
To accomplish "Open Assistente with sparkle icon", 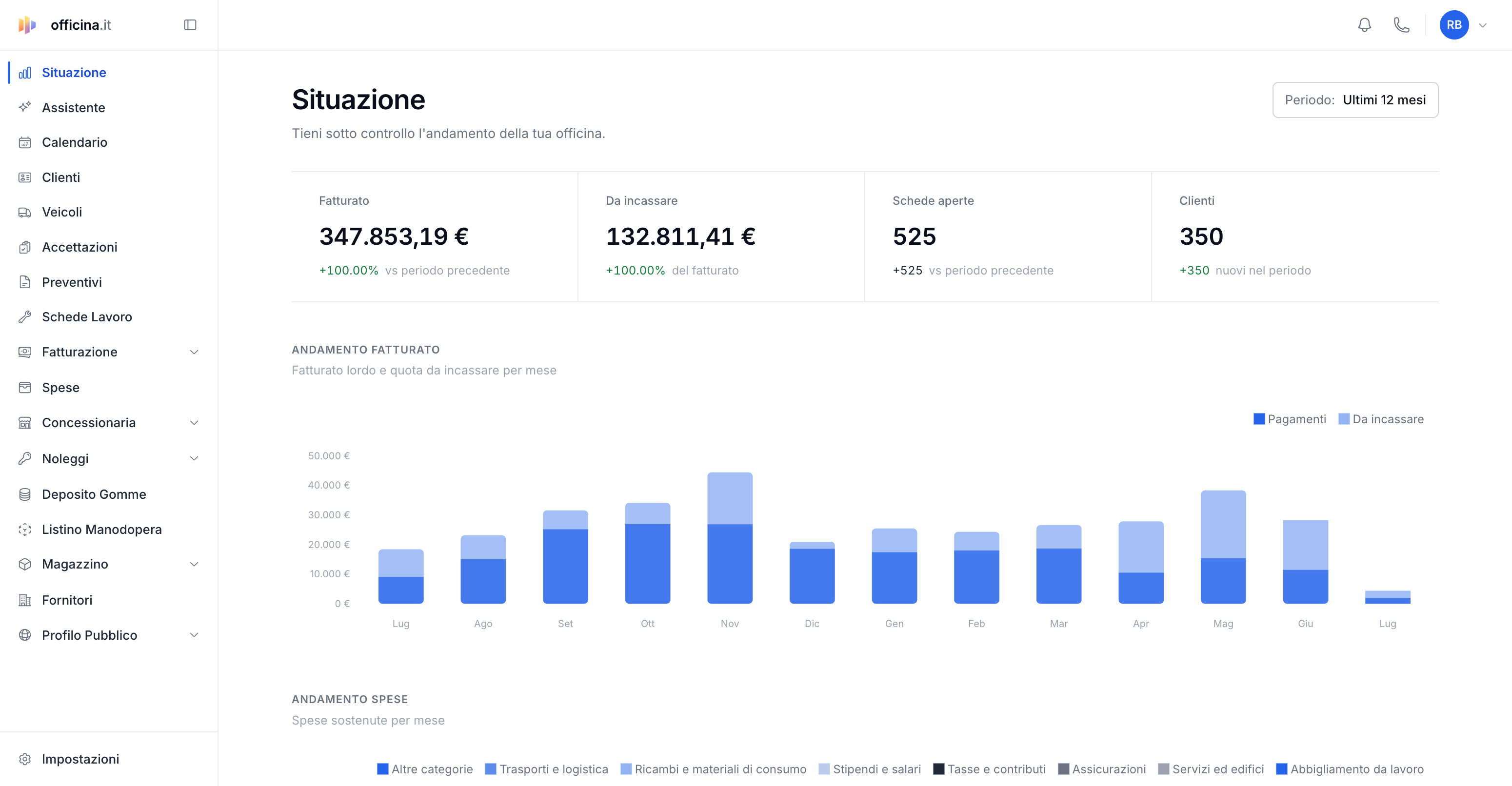I will pyautogui.click(x=25, y=107).
